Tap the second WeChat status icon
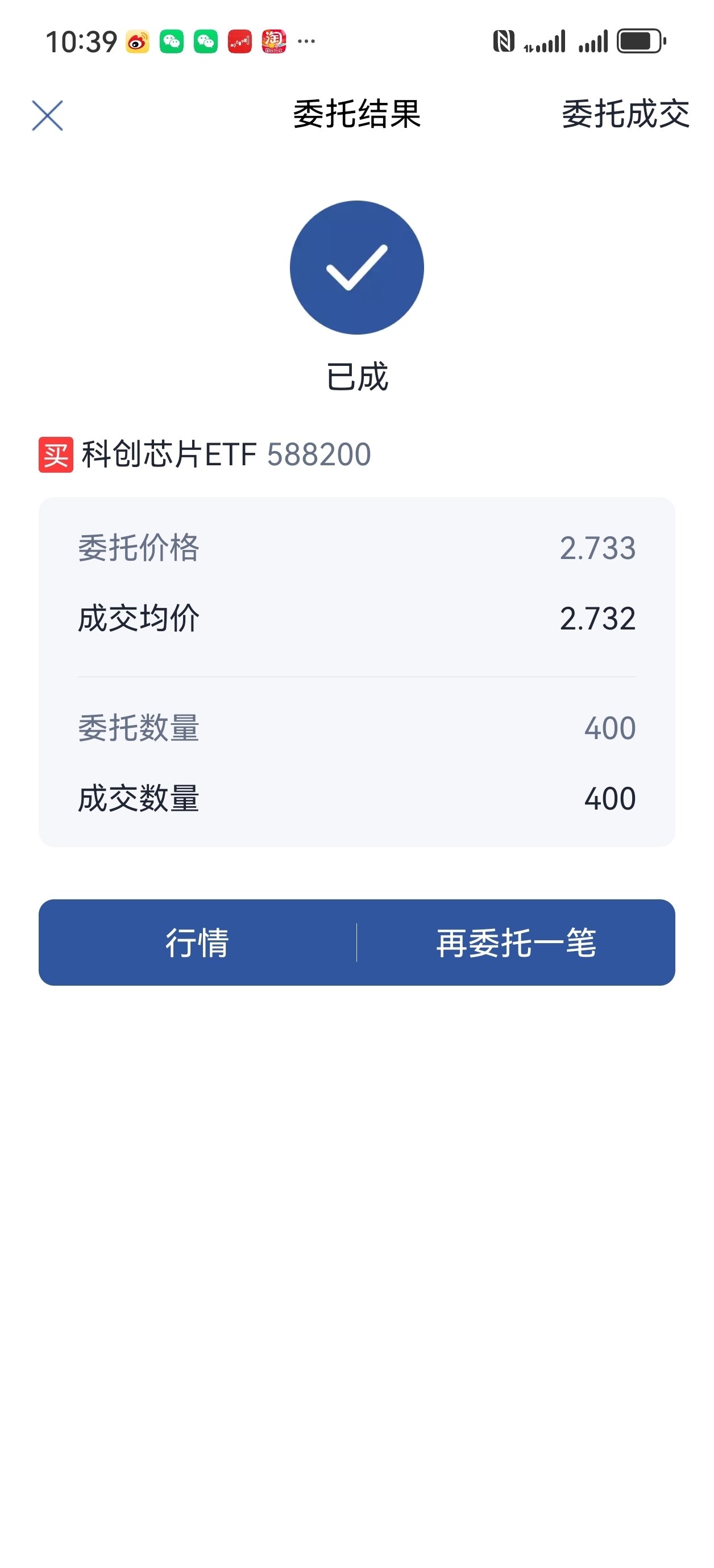The image size is (714, 1568). pyautogui.click(x=206, y=41)
